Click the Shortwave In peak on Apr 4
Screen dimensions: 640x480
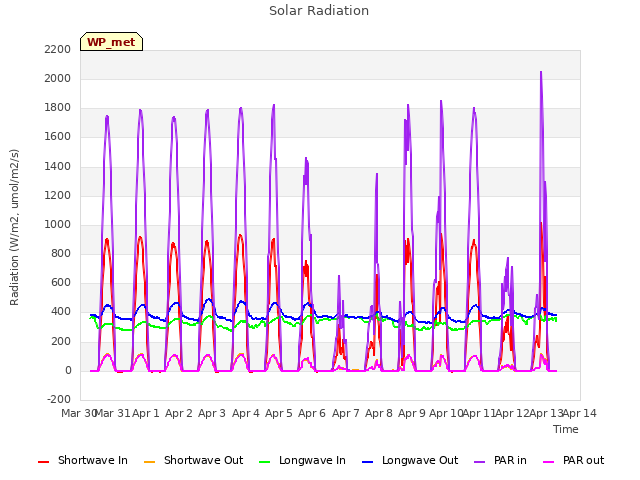click(240, 236)
